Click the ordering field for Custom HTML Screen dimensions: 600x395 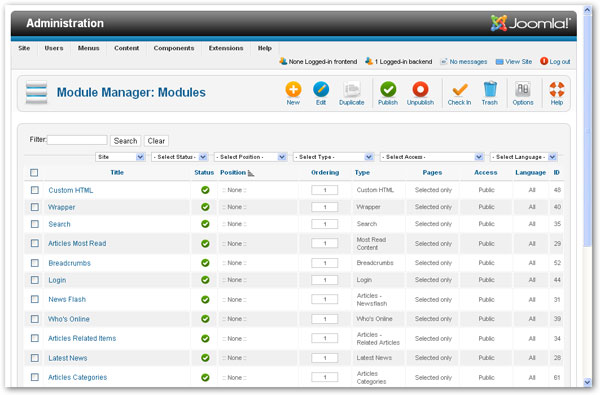tap(324, 190)
